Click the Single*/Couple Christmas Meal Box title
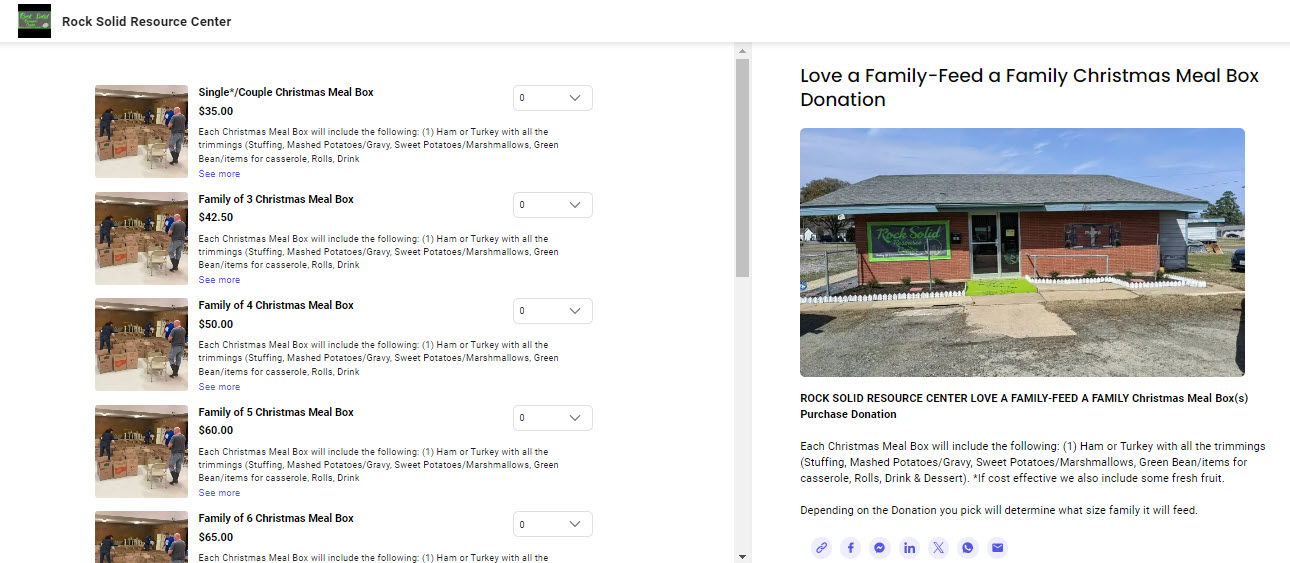1290x563 pixels. tap(286, 92)
